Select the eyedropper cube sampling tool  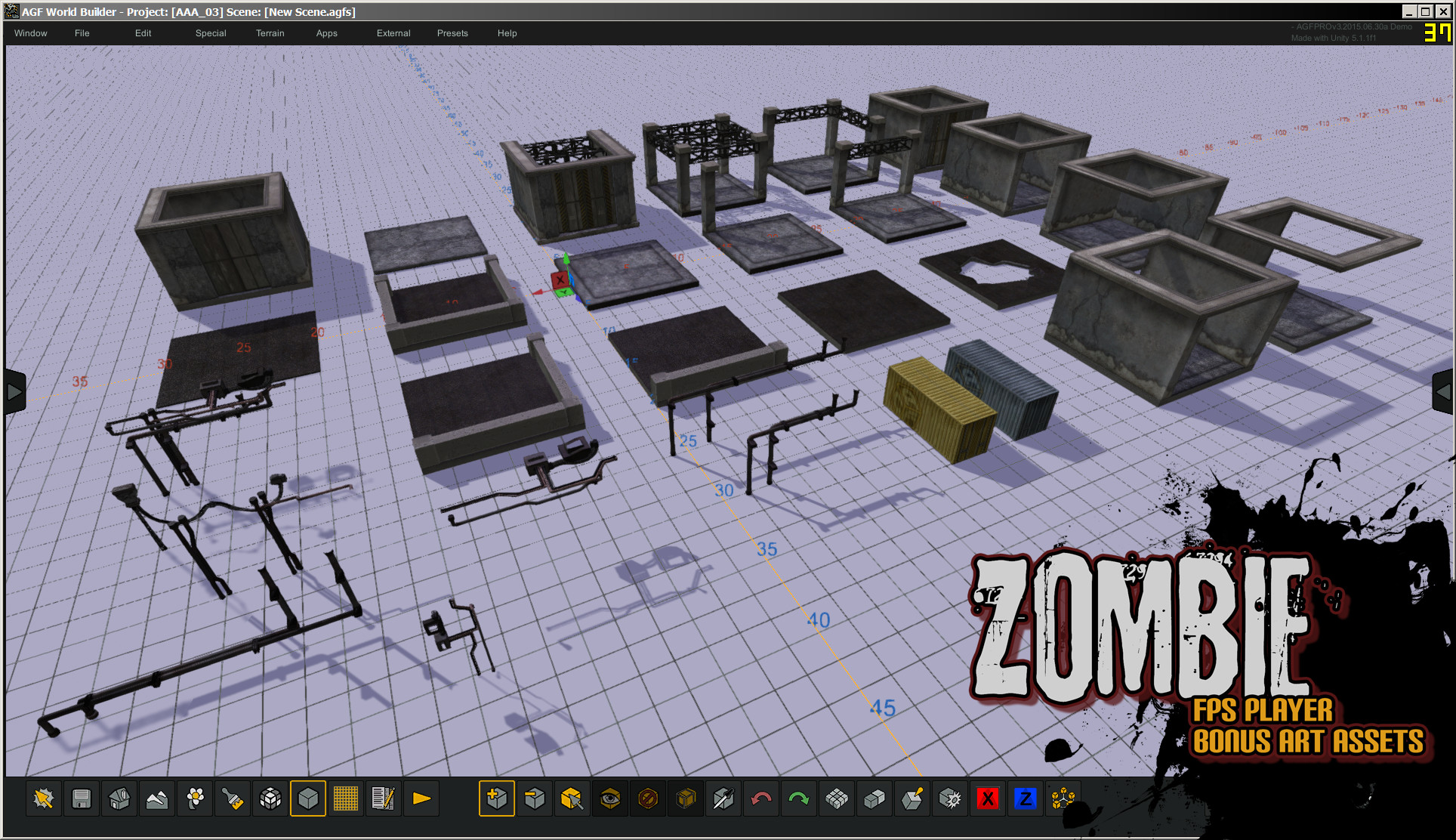click(x=723, y=798)
